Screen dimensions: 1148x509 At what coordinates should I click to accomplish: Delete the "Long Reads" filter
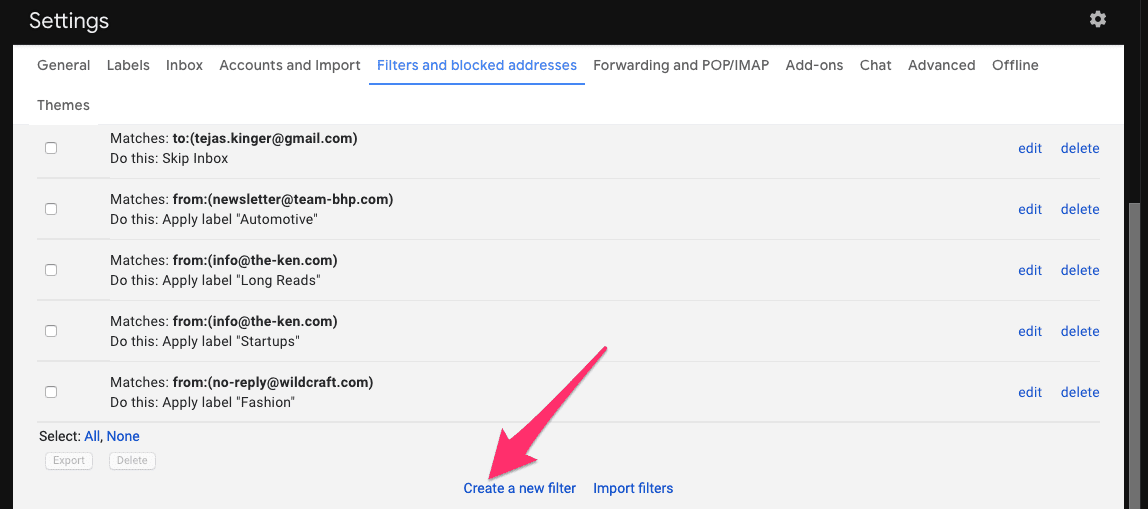[1080, 270]
